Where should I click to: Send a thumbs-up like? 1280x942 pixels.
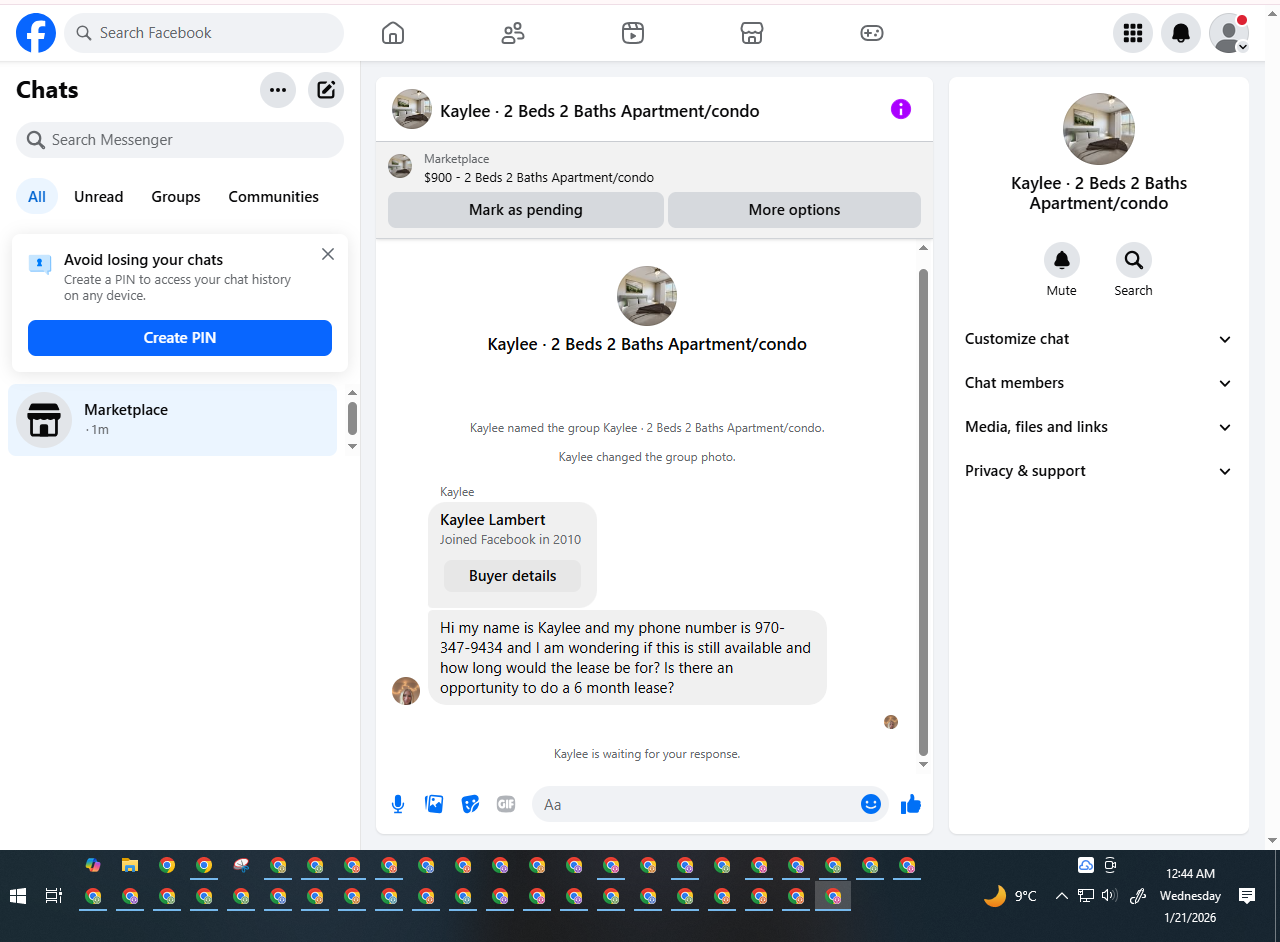coord(910,804)
